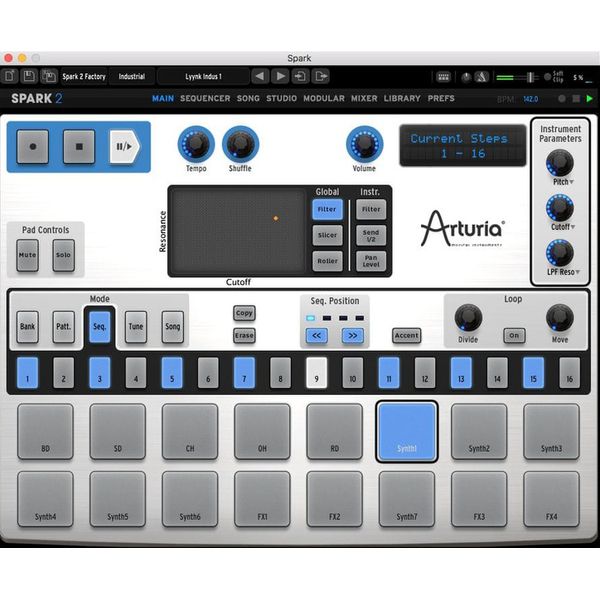Viewport: 600px width, 600px height.
Task: Click the Tempo knob
Action: [x=196, y=144]
